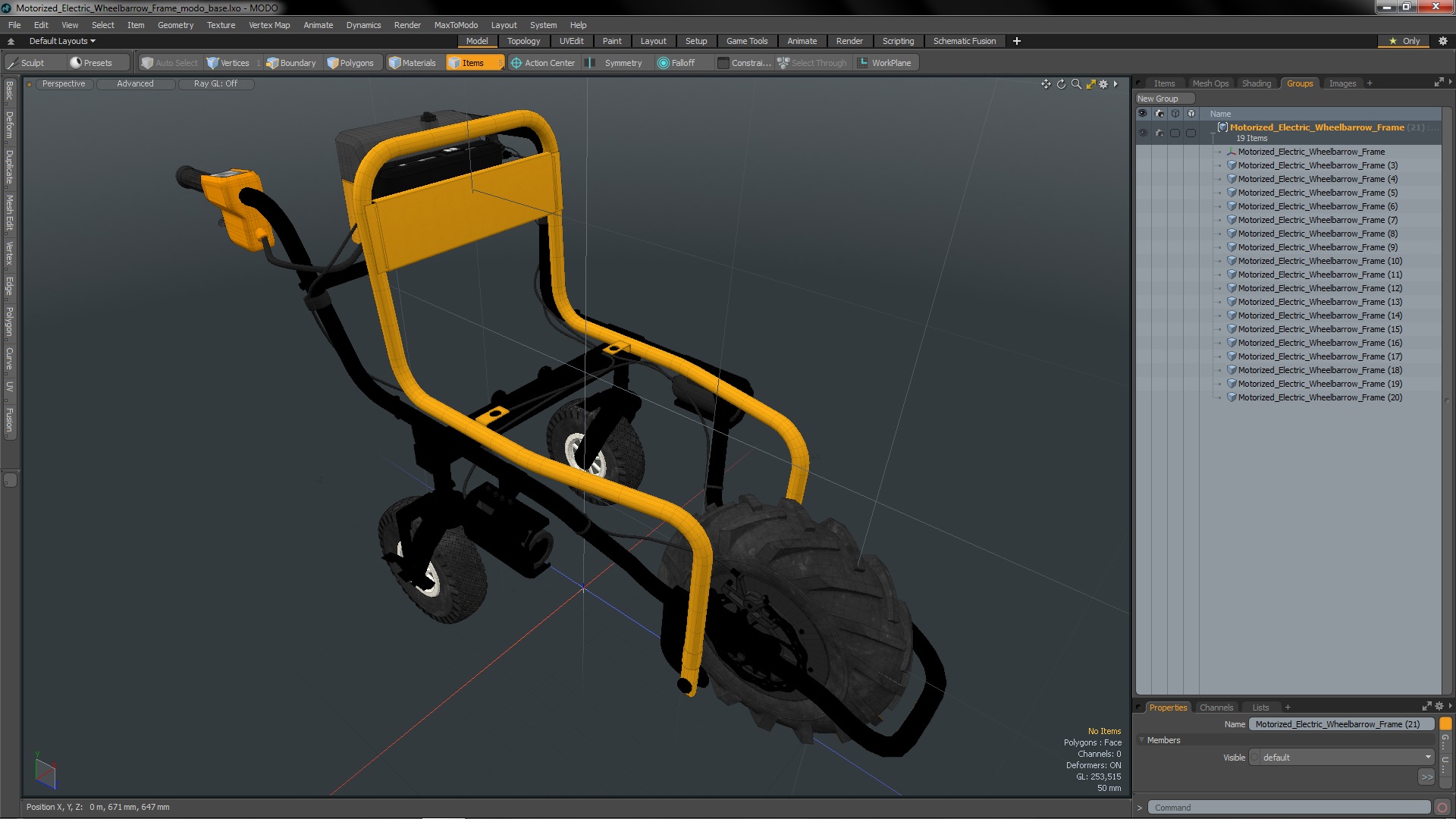Click the camera render column header icon
The width and height of the screenshot is (1456, 819).
(1159, 114)
